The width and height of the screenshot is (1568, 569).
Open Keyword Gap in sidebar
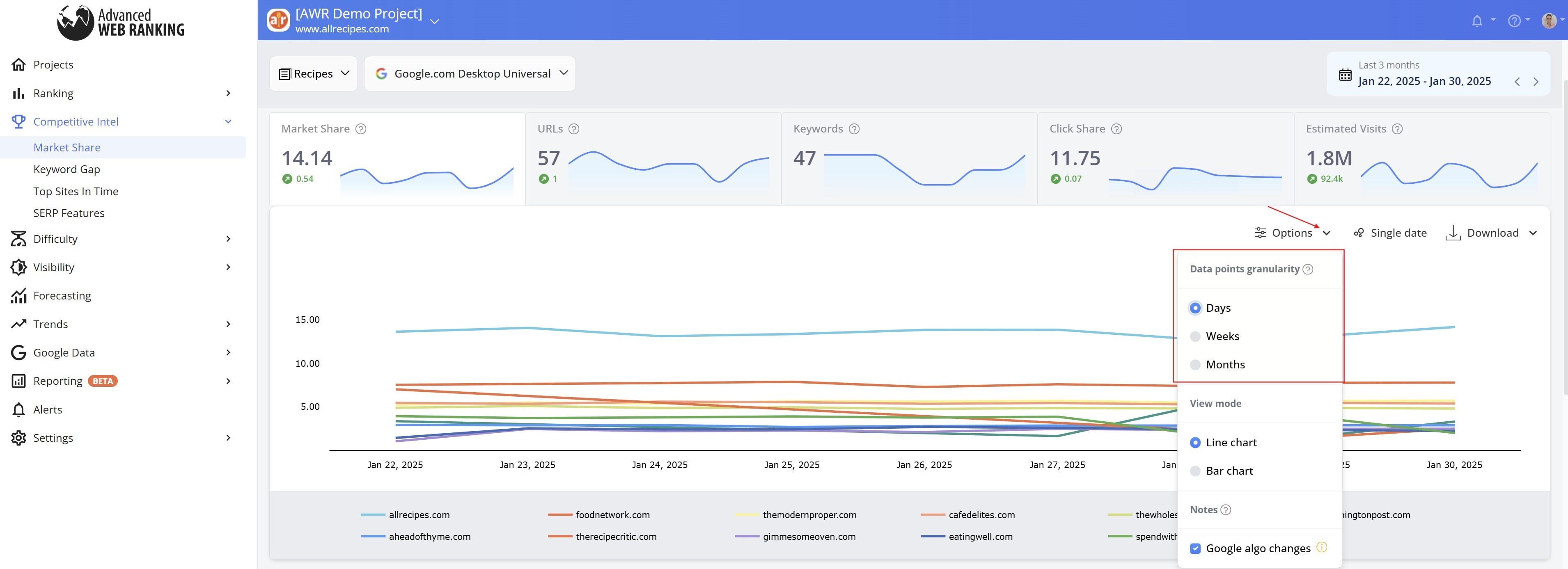tap(66, 169)
